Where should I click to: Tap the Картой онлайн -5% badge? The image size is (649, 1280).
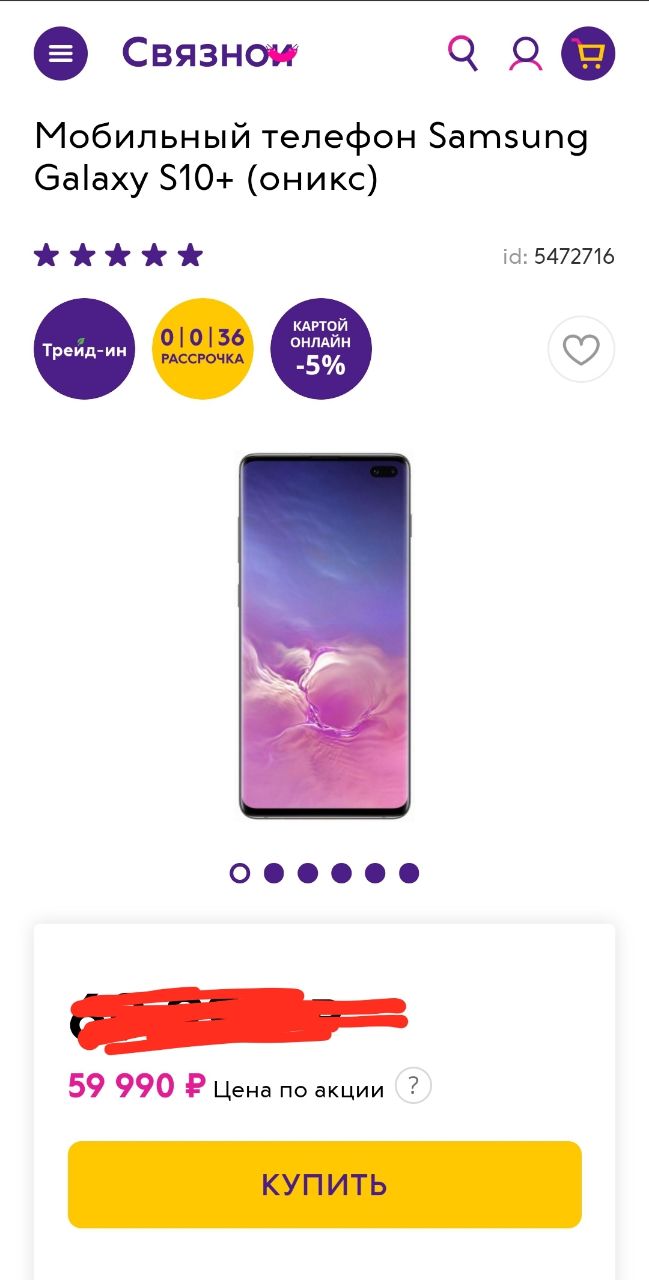pos(321,349)
